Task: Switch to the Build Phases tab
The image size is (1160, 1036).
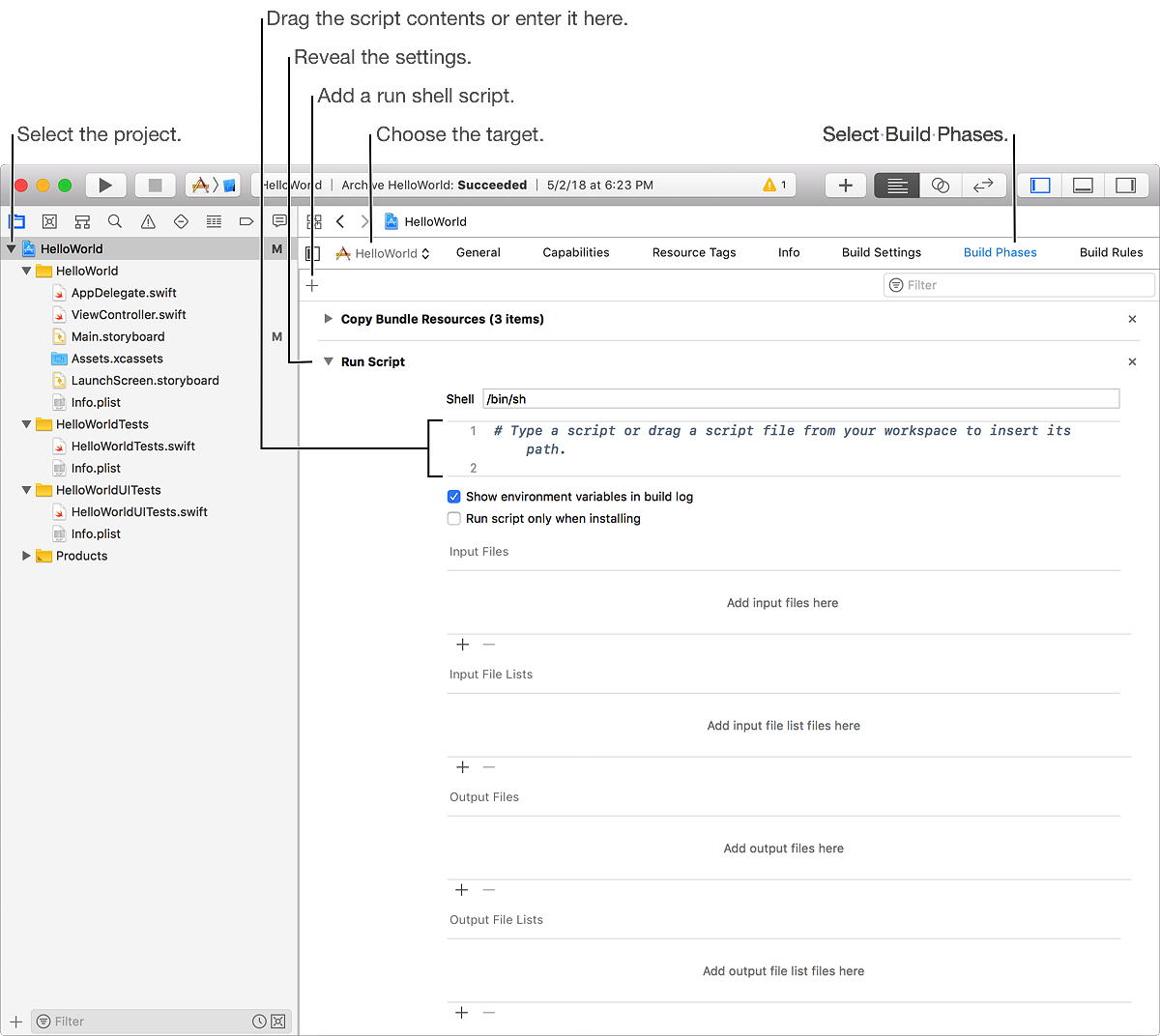Action: pos(1000,252)
